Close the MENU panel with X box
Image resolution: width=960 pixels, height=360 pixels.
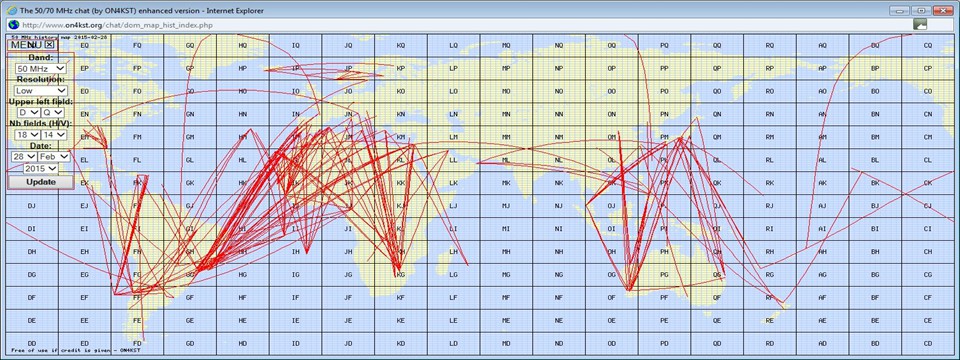(x=50, y=44)
